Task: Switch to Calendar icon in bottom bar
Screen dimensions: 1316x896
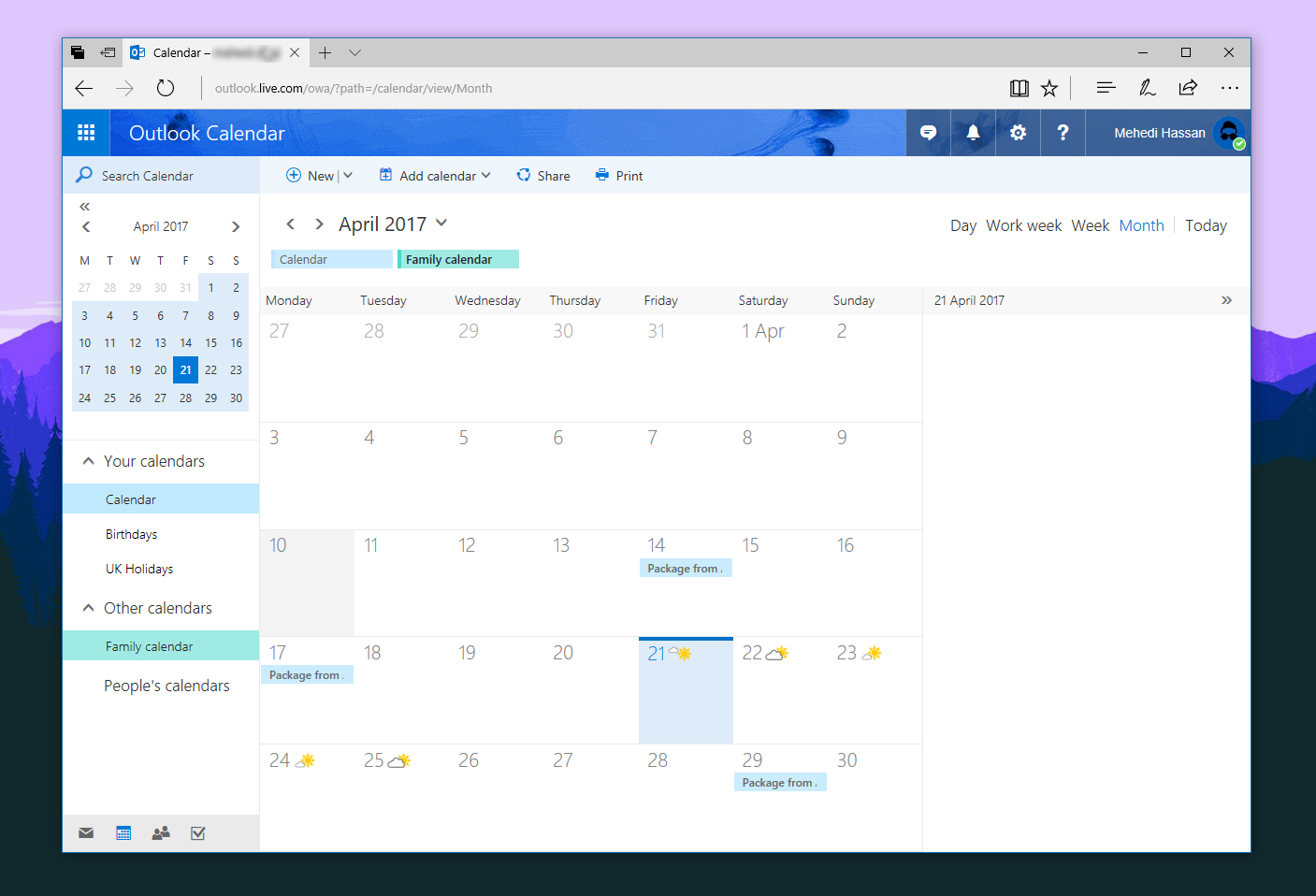Action: click(x=123, y=833)
